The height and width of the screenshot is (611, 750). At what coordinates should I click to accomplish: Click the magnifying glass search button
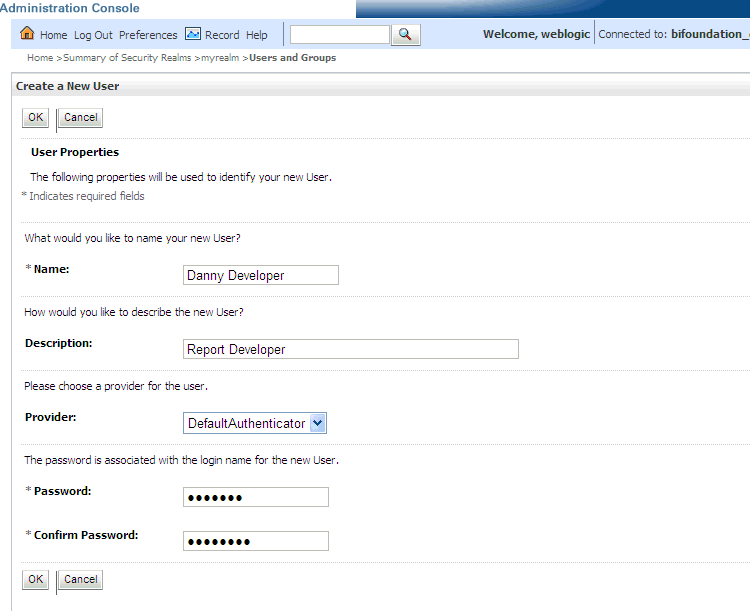(406, 35)
